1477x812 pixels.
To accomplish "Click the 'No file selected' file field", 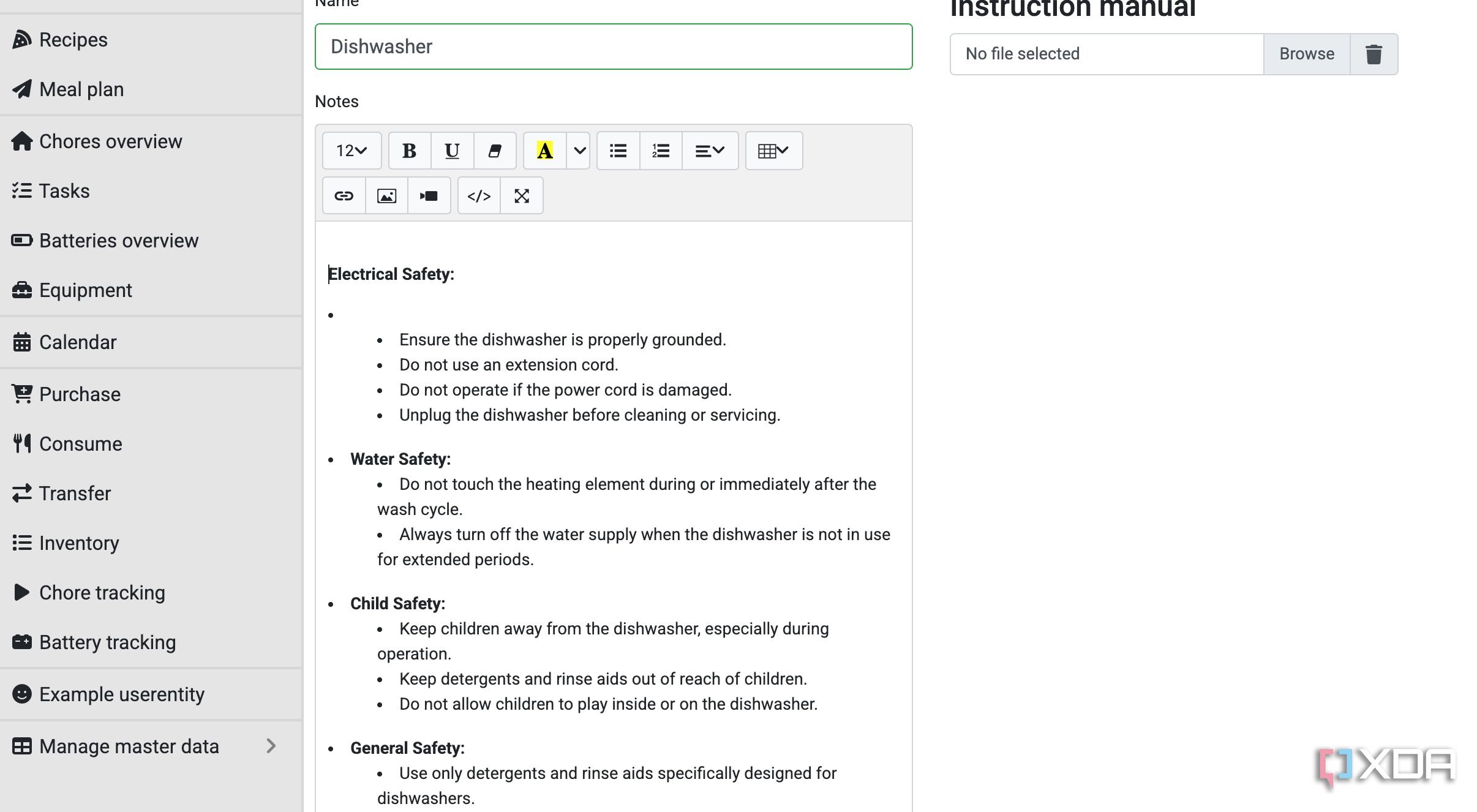I will pyautogui.click(x=1107, y=54).
